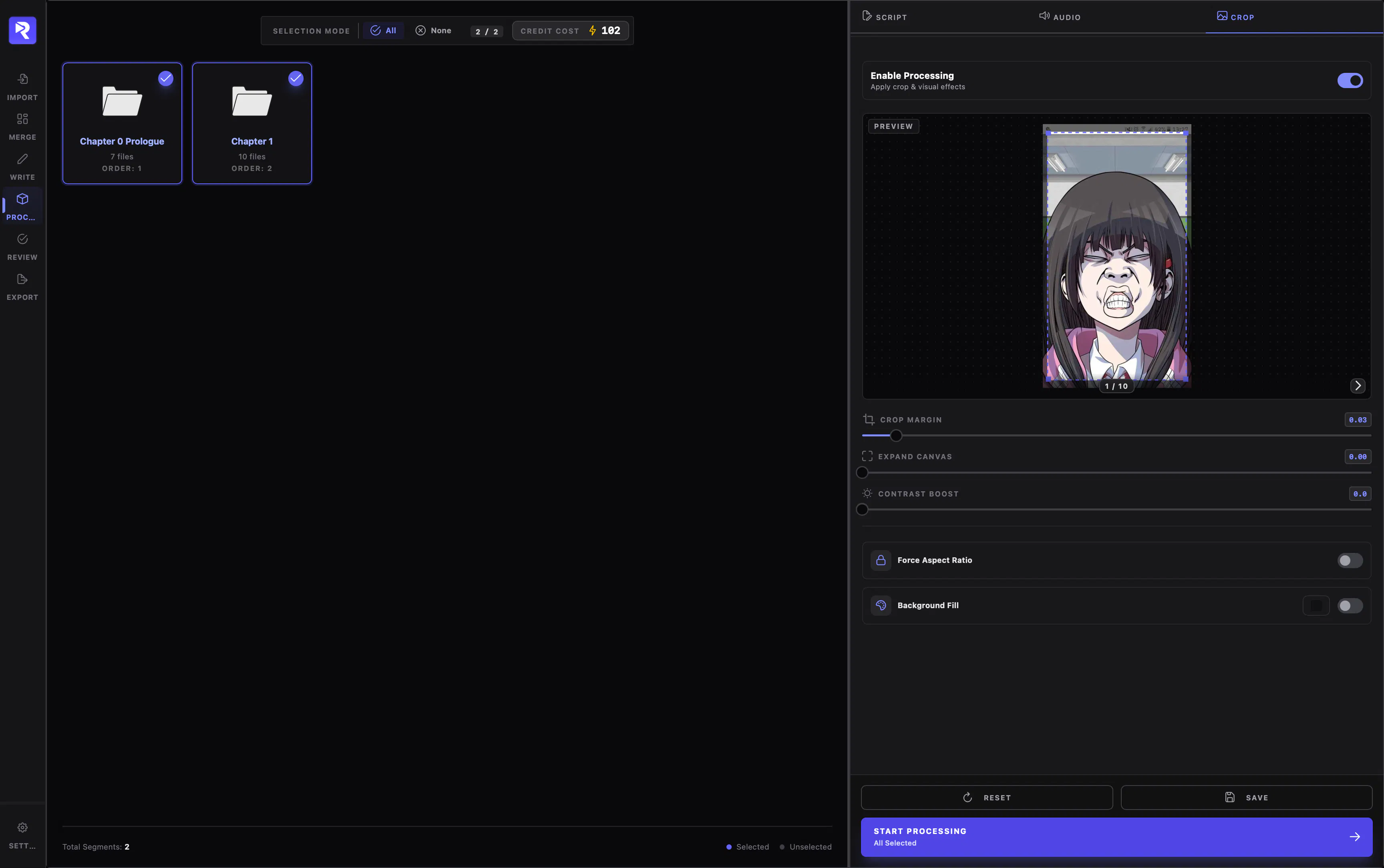
Task: Click the Contrast Boost value 0.0
Action: pos(1360,493)
